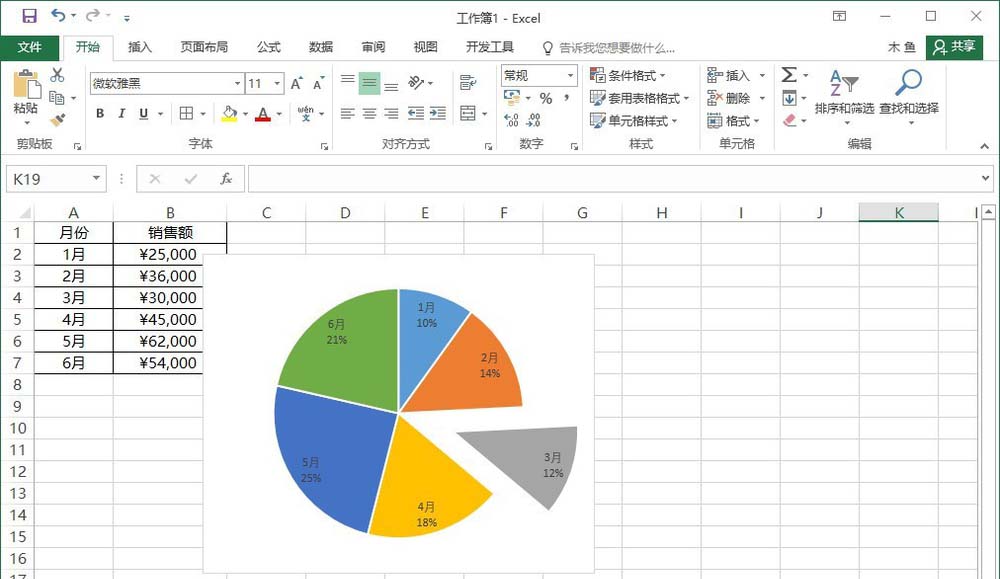Screen dimensions: 1000x579
Task: Click the wén phonetic guide icon
Action: (305, 114)
